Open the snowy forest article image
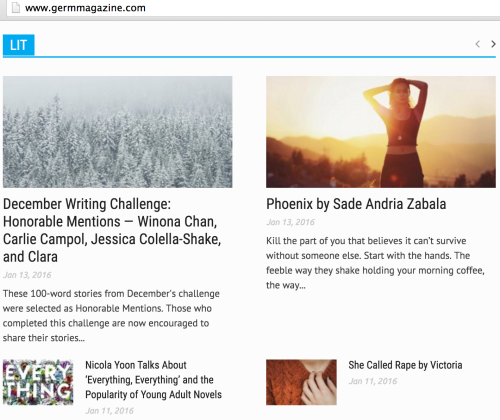The width and height of the screenshot is (500, 420). click(x=118, y=132)
